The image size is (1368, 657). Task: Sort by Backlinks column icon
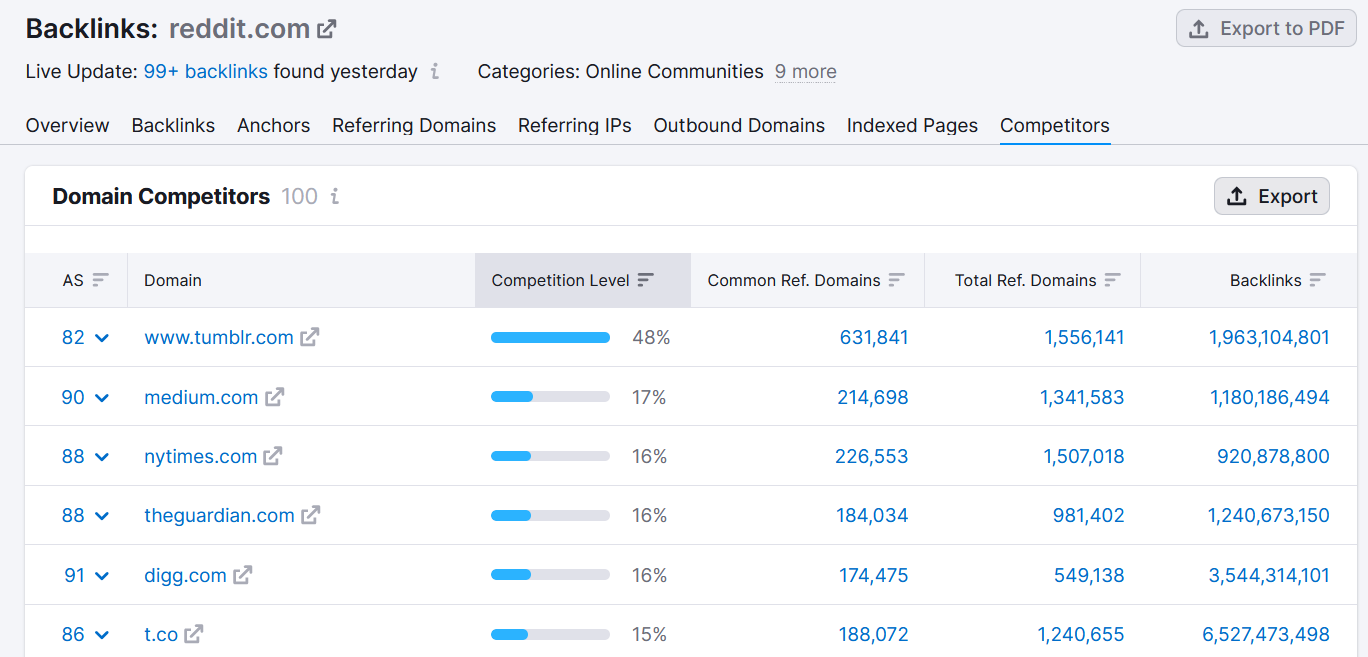coord(1318,280)
